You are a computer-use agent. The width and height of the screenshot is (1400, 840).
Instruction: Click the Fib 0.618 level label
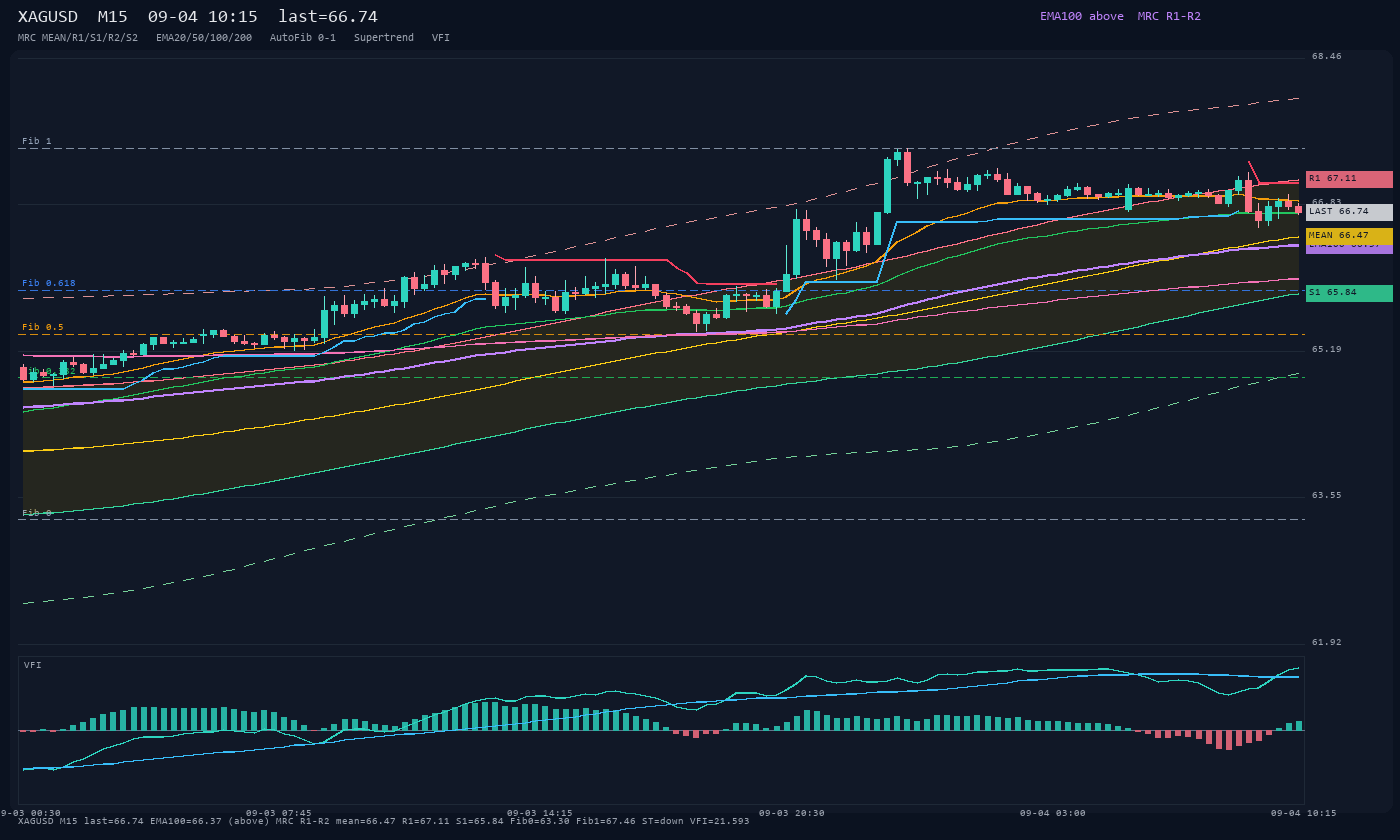tap(49, 283)
